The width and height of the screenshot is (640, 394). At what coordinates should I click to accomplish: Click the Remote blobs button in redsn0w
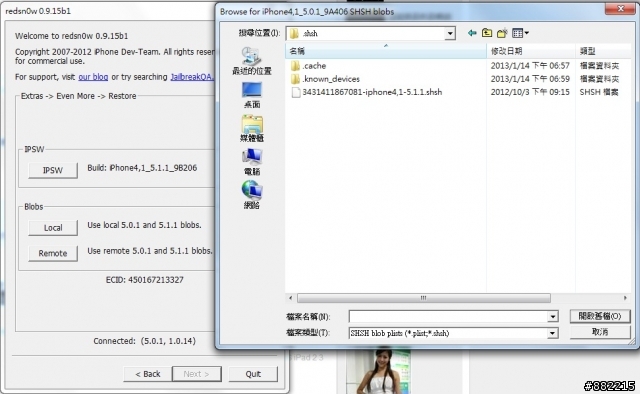pos(53,253)
